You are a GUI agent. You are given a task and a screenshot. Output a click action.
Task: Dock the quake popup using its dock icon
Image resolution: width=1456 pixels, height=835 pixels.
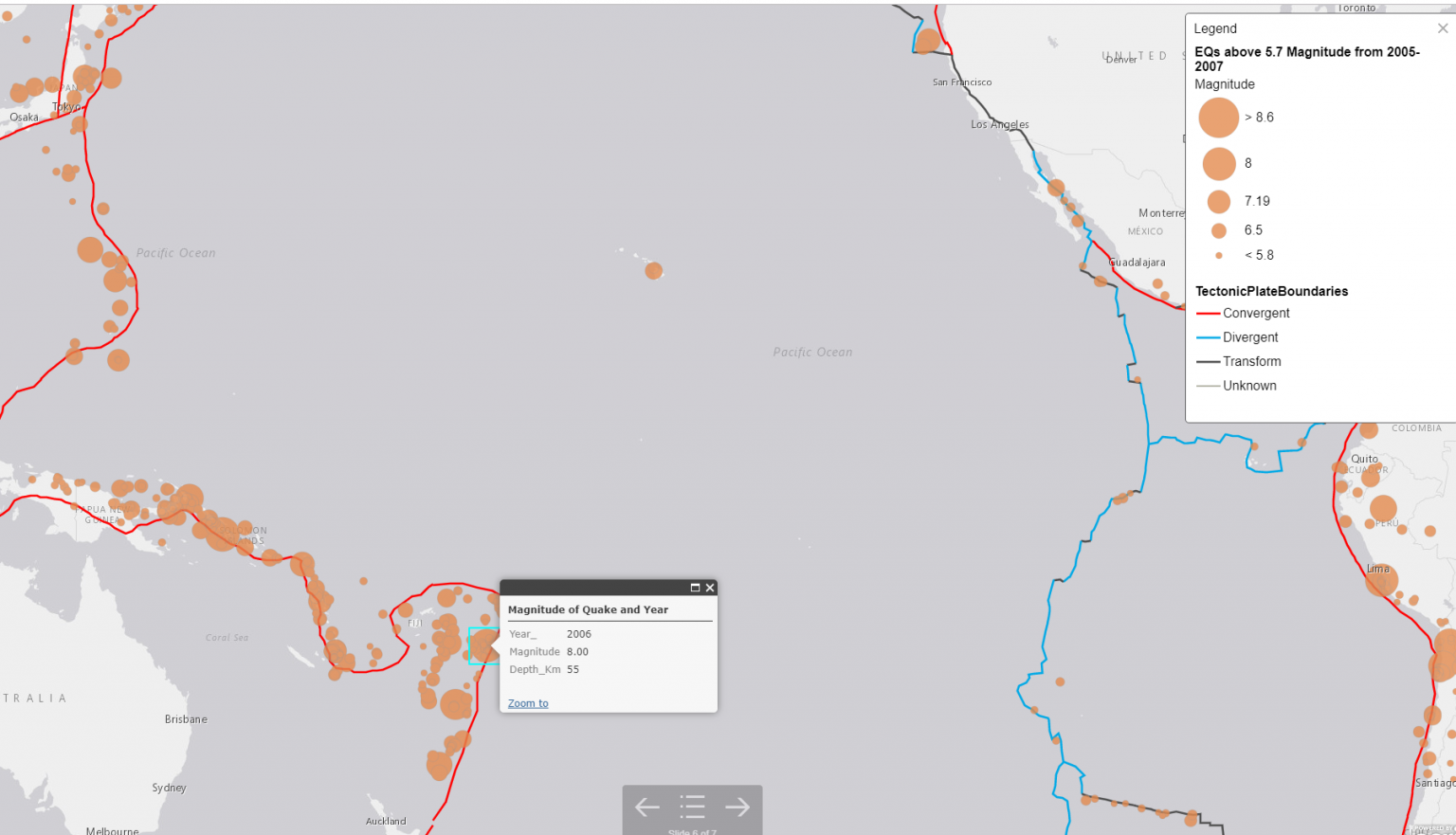click(x=696, y=588)
